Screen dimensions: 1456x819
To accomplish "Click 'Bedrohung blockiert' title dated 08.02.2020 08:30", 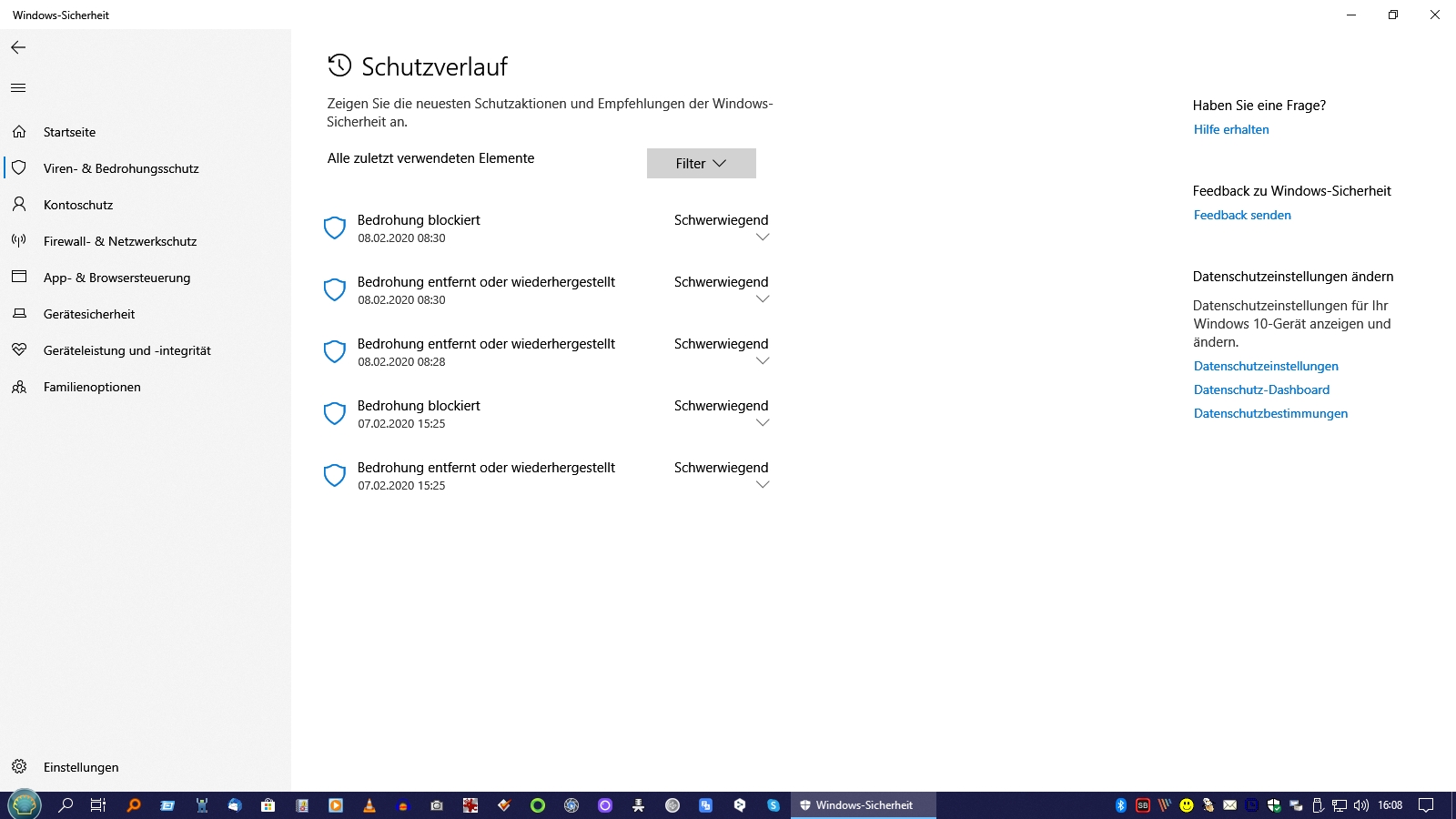I will pos(419,220).
